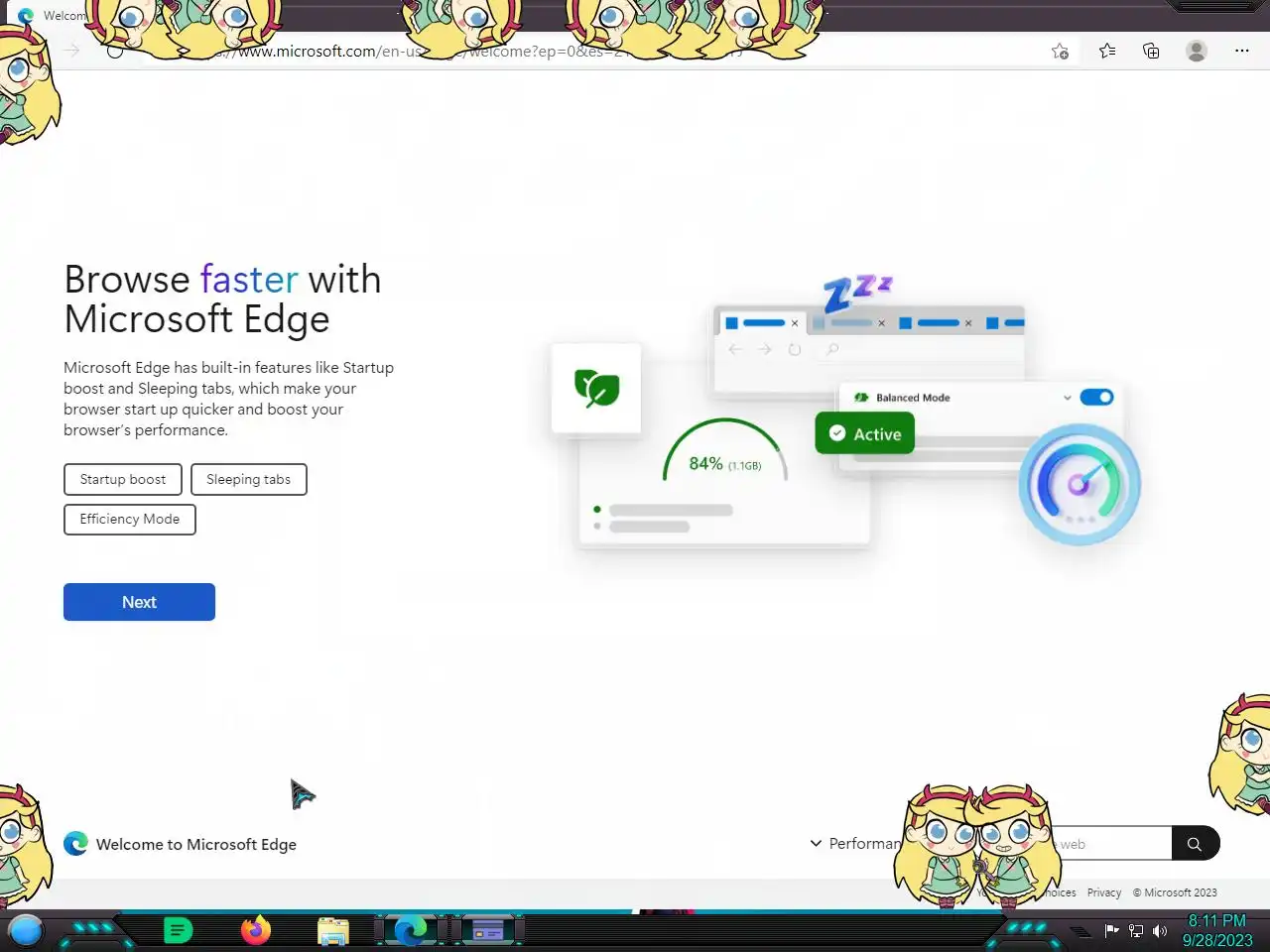The width and height of the screenshot is (1270, 952).
Task: Click the volume speaker tray icon
Action: tap(1159, 931)
